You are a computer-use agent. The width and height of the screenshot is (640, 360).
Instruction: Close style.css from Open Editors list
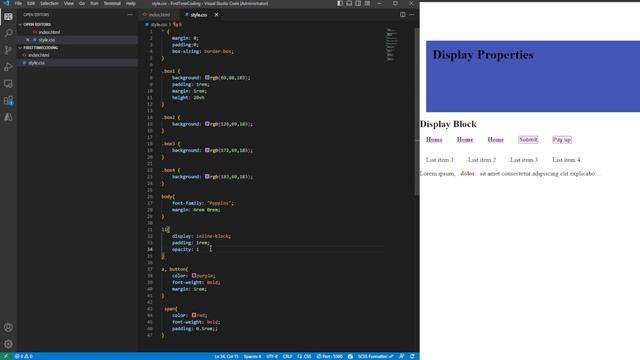pyautogui.click(x=28, y=40)
